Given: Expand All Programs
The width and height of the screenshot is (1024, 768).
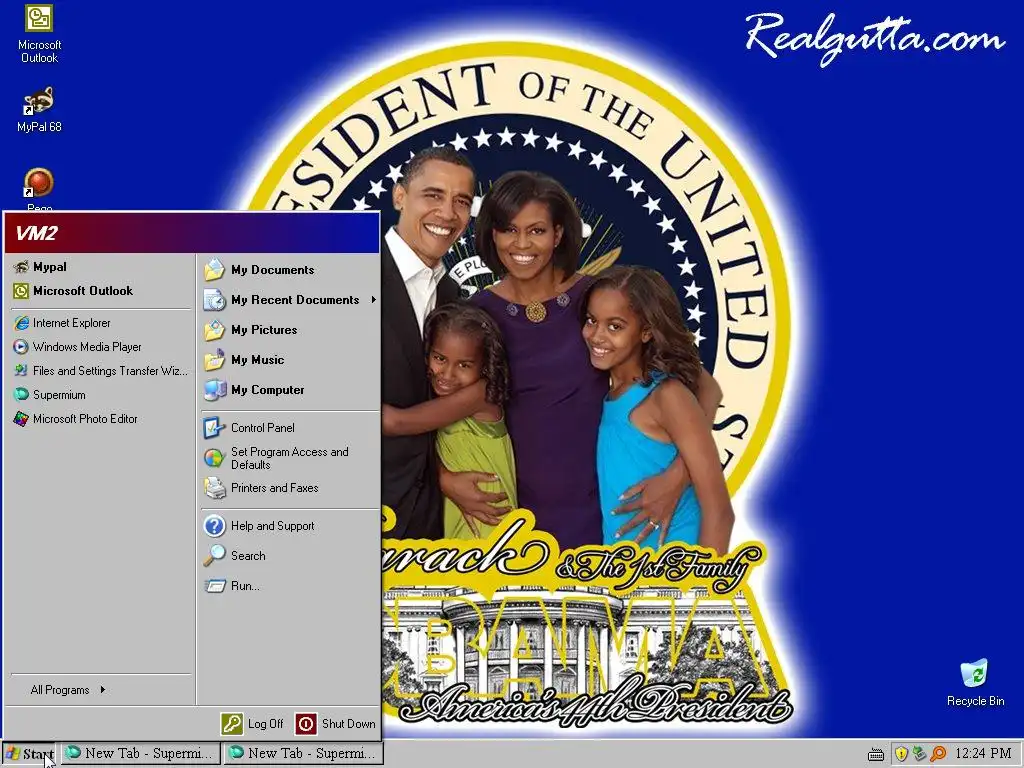Looking at the screenshot, I should (x=68, y=690).
